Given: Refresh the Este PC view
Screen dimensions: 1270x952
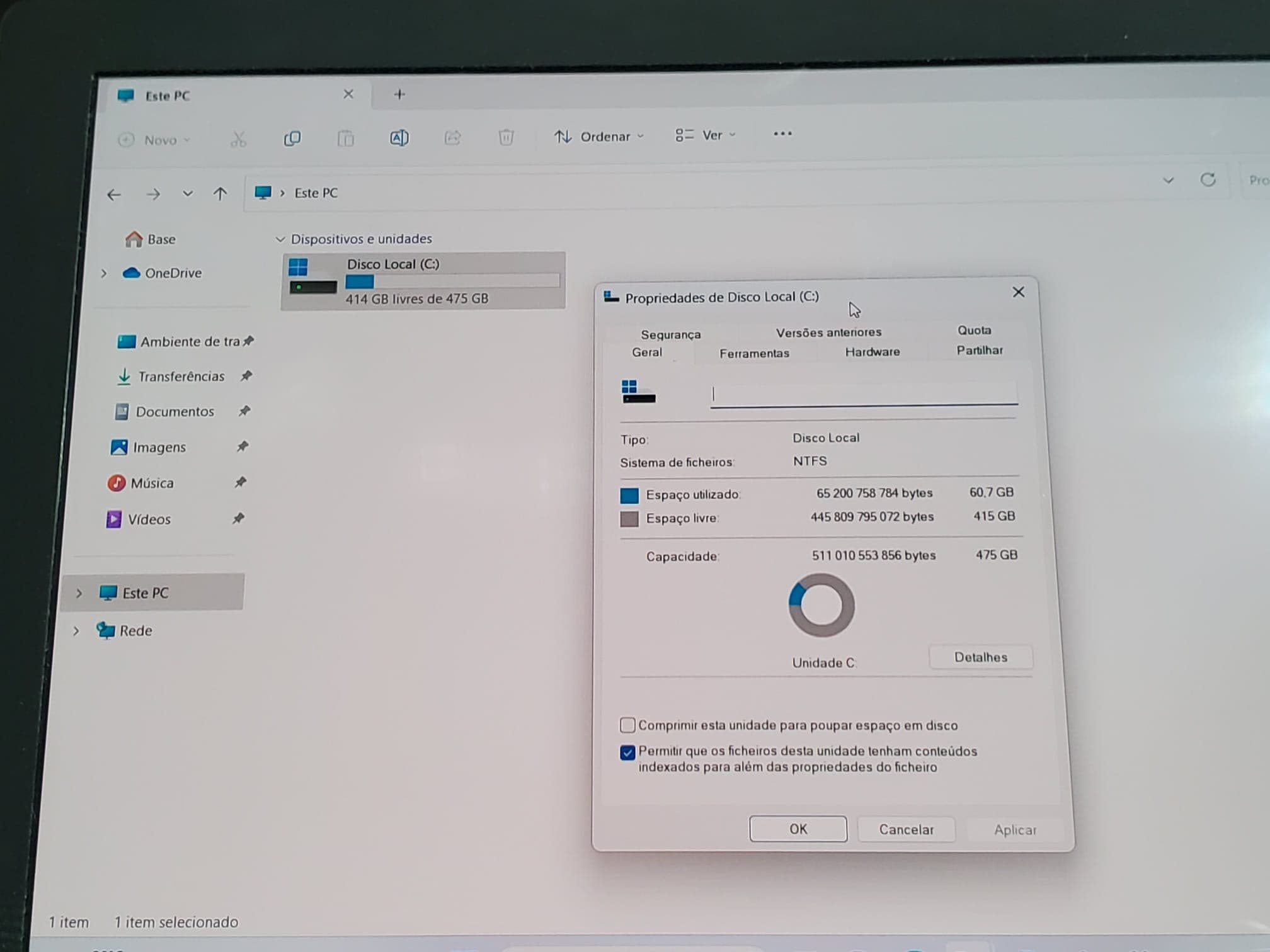Looking at the screenshot, I should [x=1208, y=180].
